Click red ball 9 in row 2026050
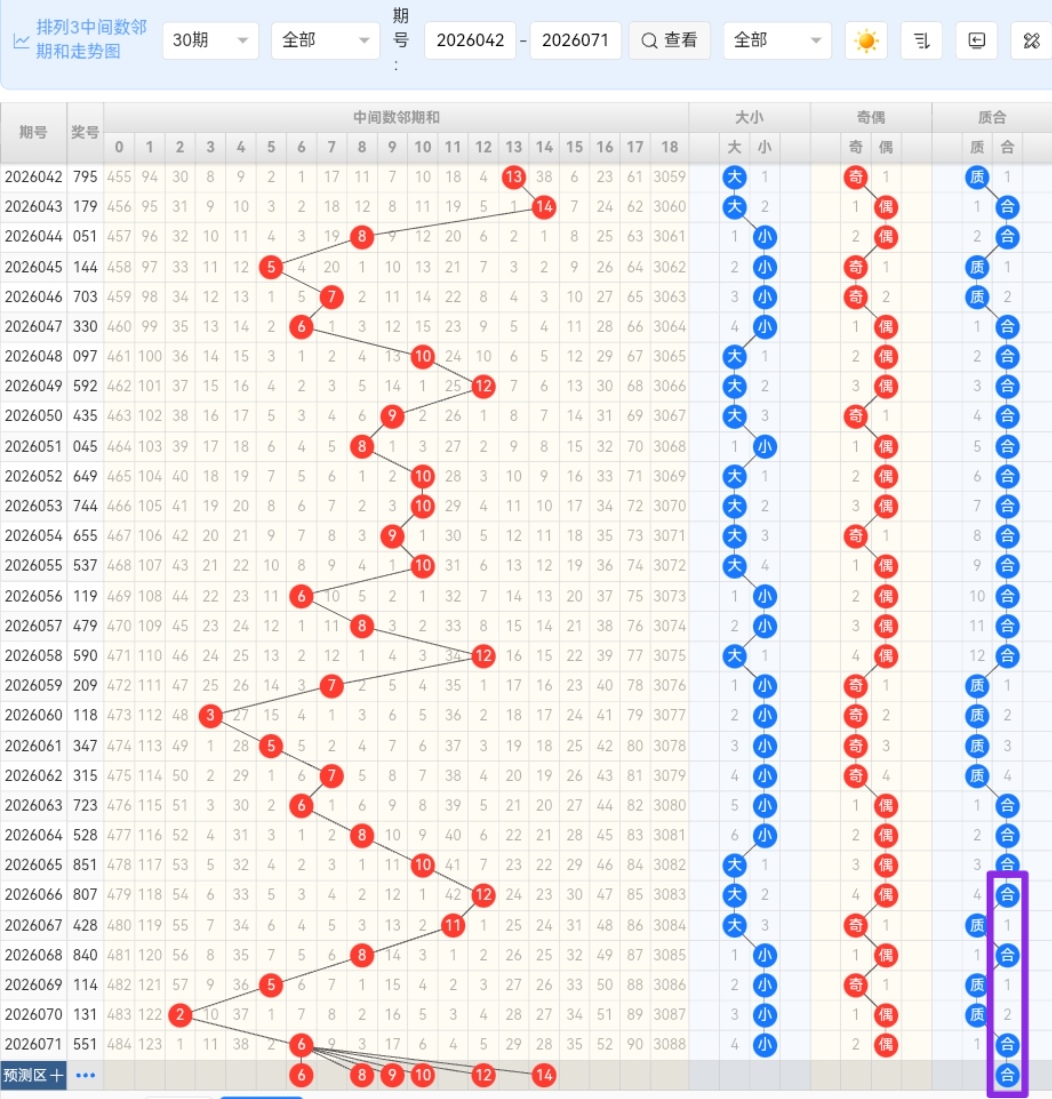The image size is (1052, 1099). pos(392,416)
